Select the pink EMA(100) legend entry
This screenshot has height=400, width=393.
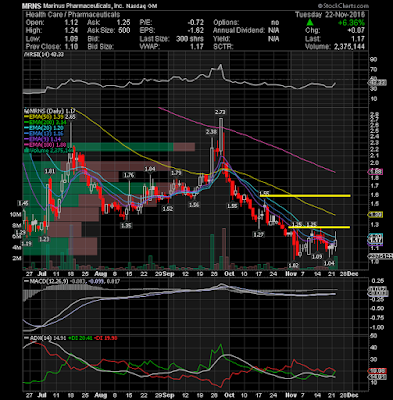coord(44,145)
